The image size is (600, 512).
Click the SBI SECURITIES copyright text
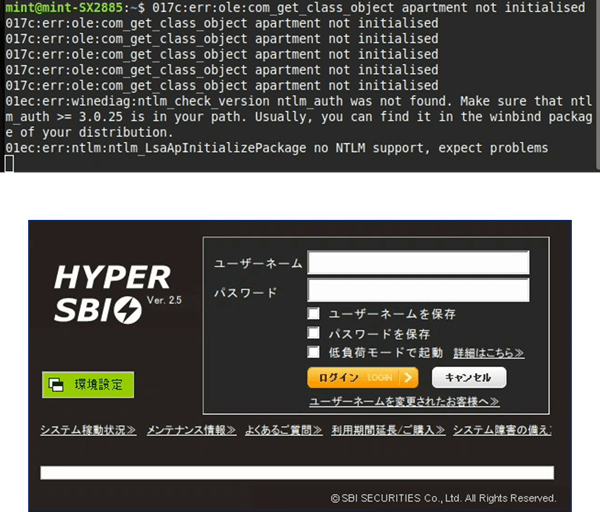443,498
